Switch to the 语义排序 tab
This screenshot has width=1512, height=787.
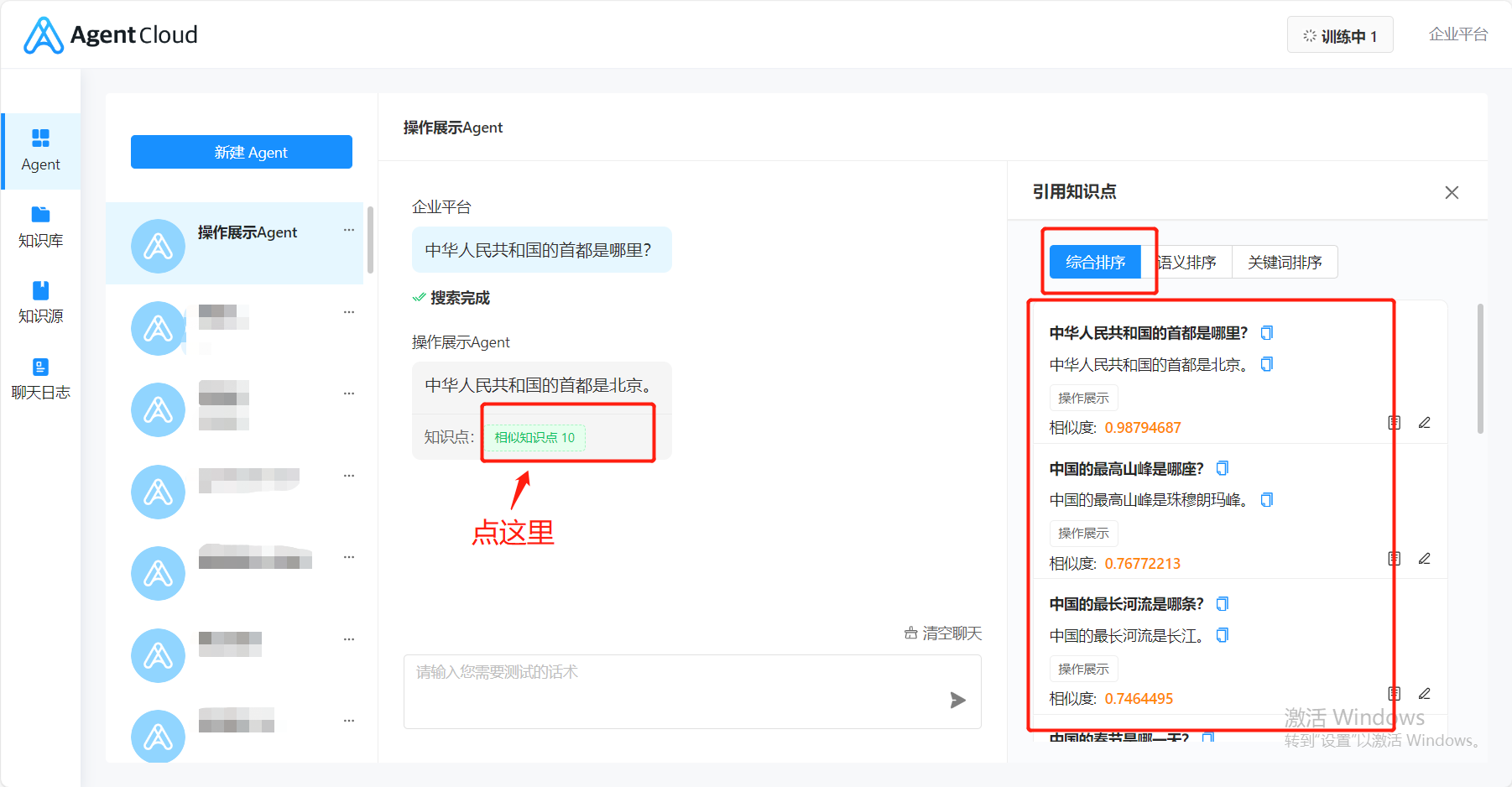pos(1186,262)
